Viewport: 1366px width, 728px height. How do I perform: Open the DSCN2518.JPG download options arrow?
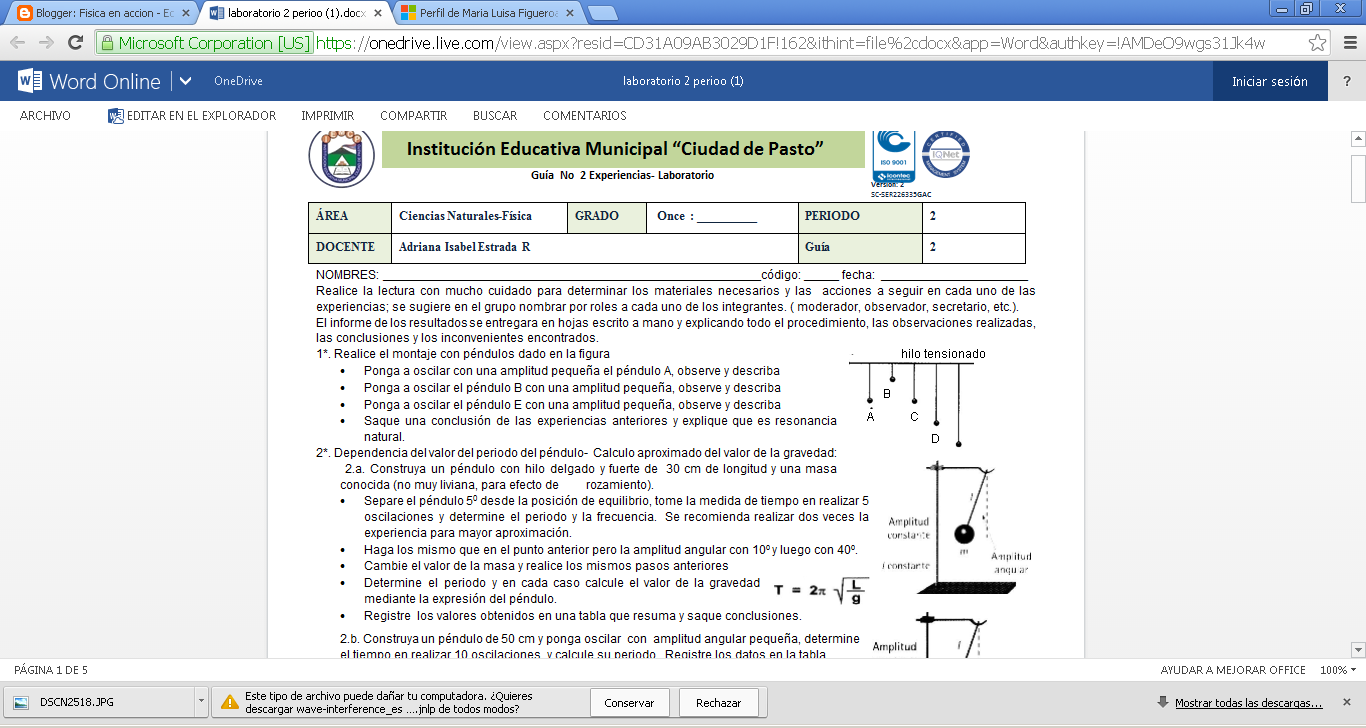[x=201, y=702]
